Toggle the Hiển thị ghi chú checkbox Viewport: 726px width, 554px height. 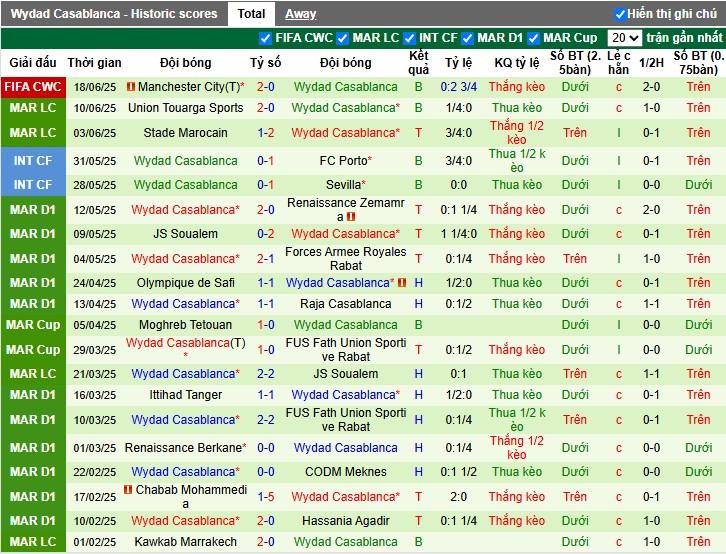click(620, 14)
